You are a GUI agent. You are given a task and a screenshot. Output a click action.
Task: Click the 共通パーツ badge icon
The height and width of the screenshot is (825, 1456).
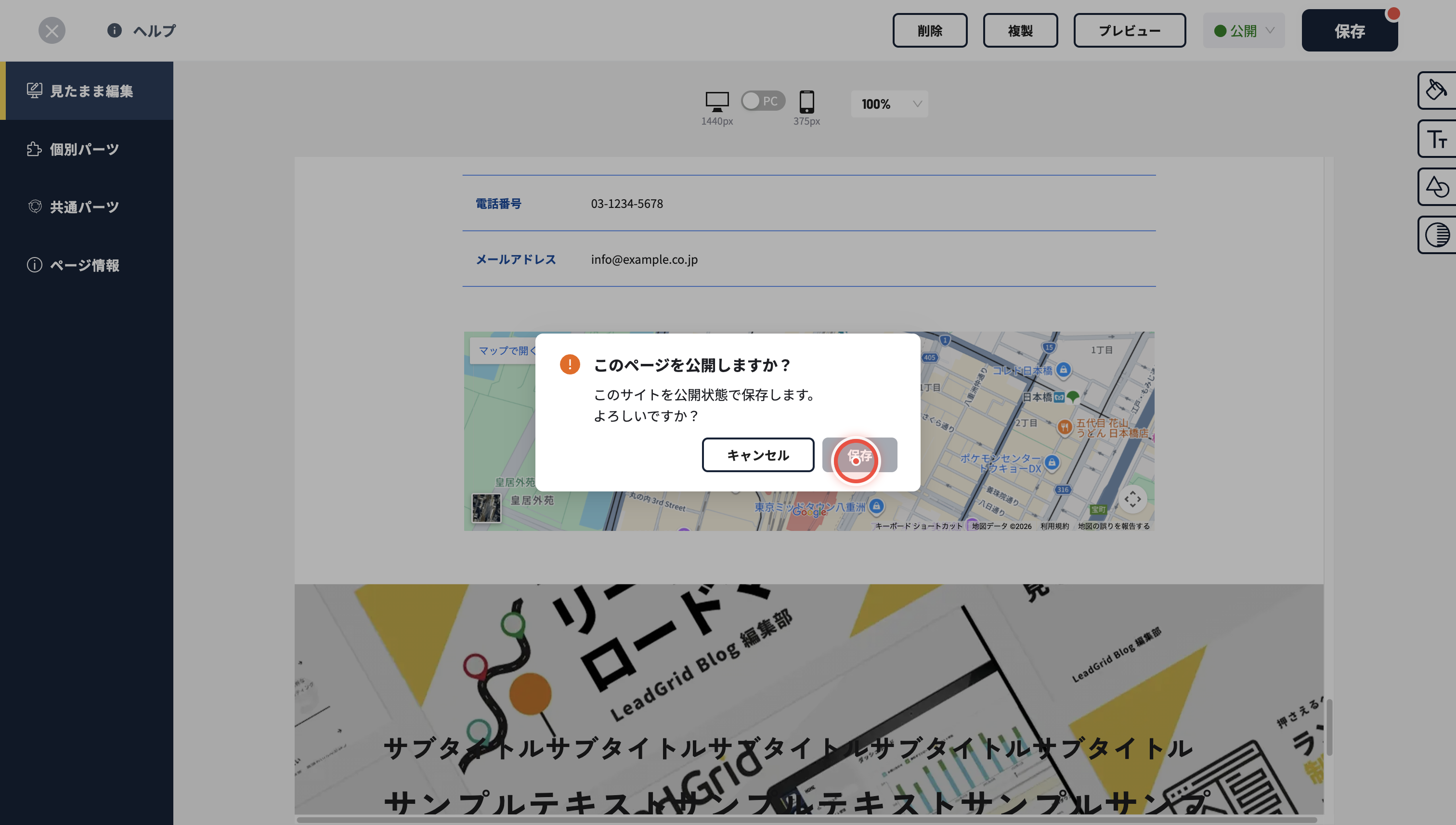pos(35,207)
